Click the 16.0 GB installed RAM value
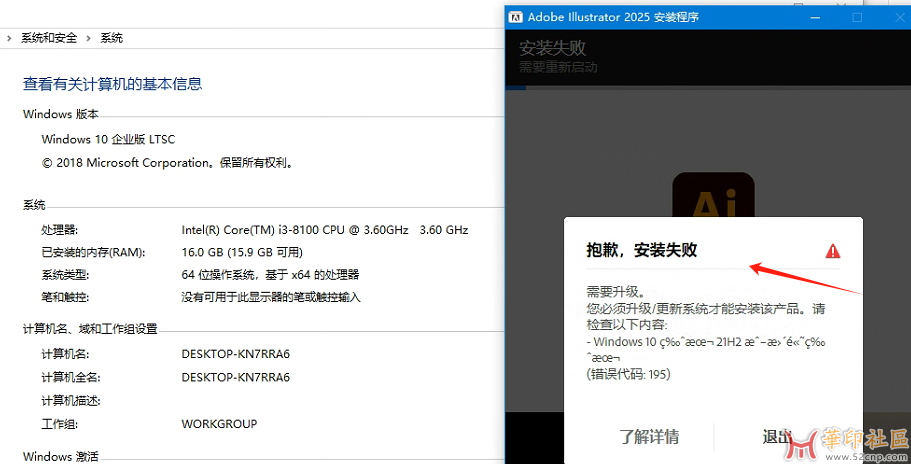Image resolution: width=911 pixels, height=464 pixels. pos(242,252)
